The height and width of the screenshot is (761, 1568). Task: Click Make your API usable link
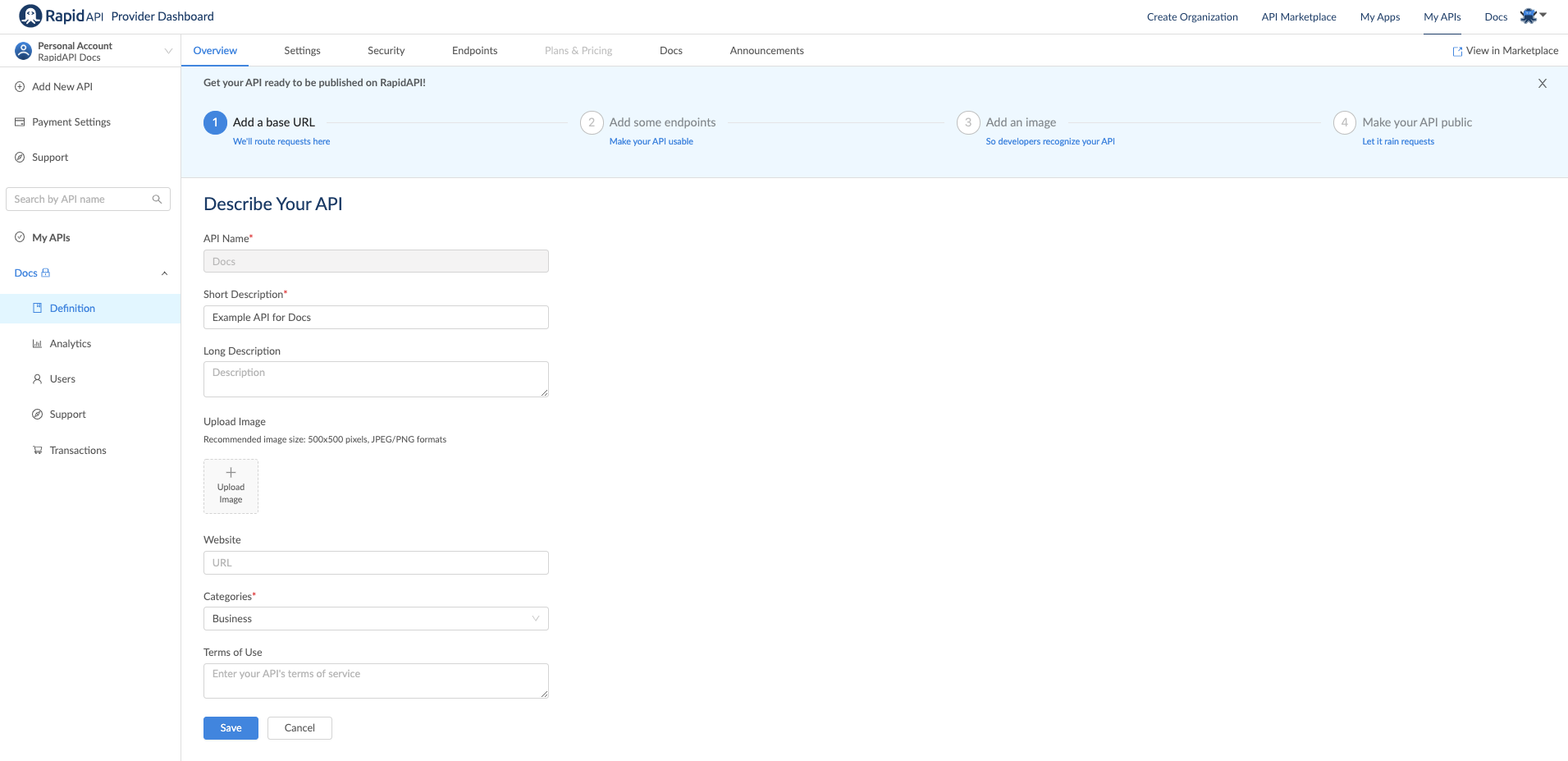pyautogui.click(x=651, y=141)
